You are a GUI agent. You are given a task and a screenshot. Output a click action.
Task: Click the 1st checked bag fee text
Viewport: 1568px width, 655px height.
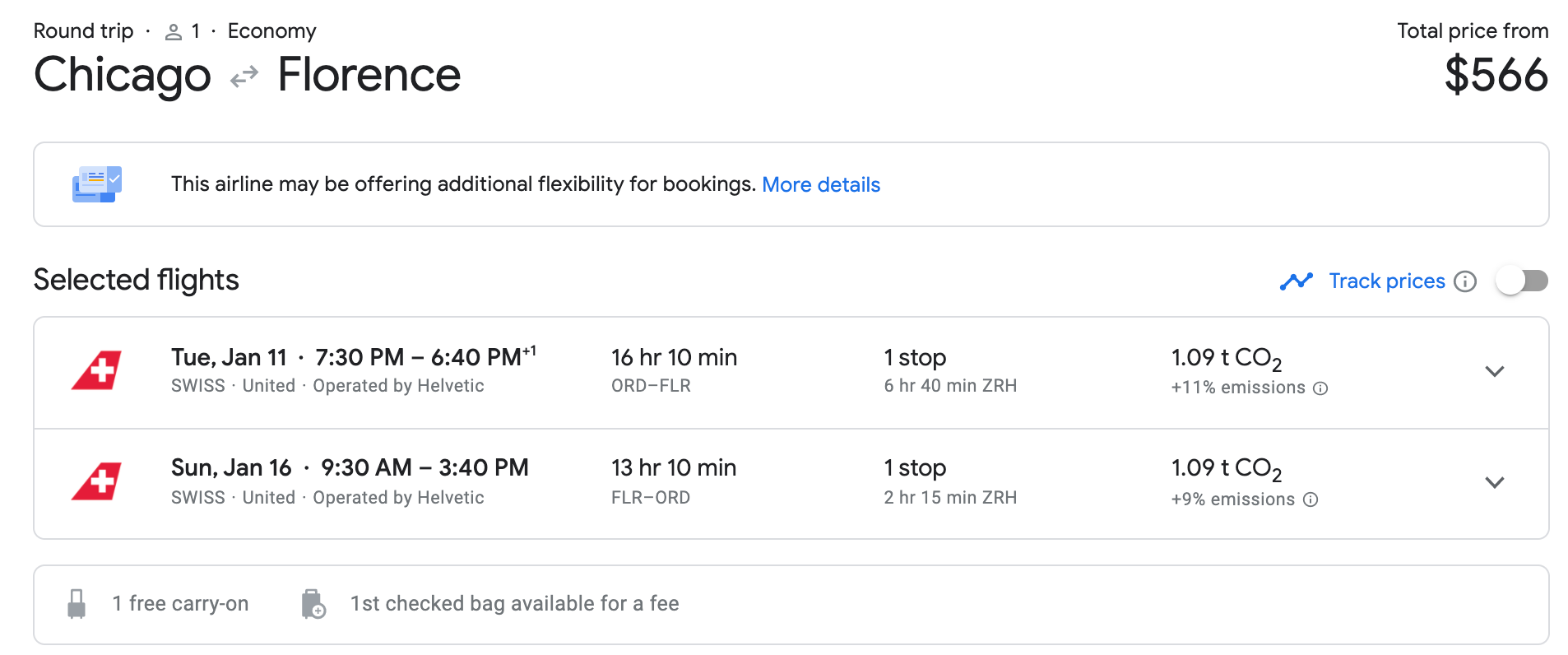(514, 604)
